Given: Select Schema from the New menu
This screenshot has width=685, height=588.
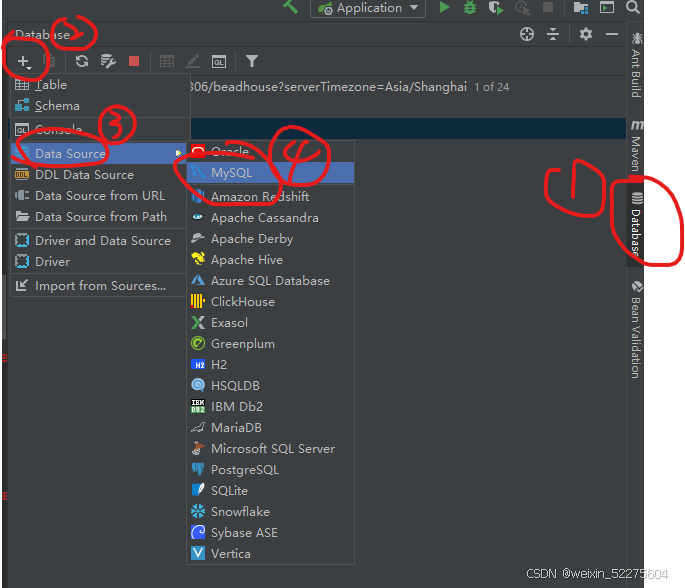Looking at the screenshot, I should 100,106.
